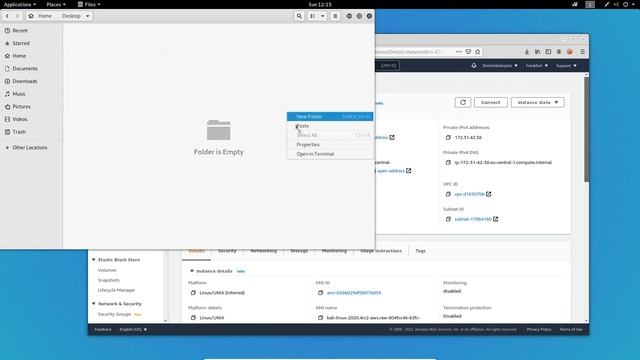640x360 pixels.
Task: Open the Places menu in the top bar
Action: [x=56, y=4]
